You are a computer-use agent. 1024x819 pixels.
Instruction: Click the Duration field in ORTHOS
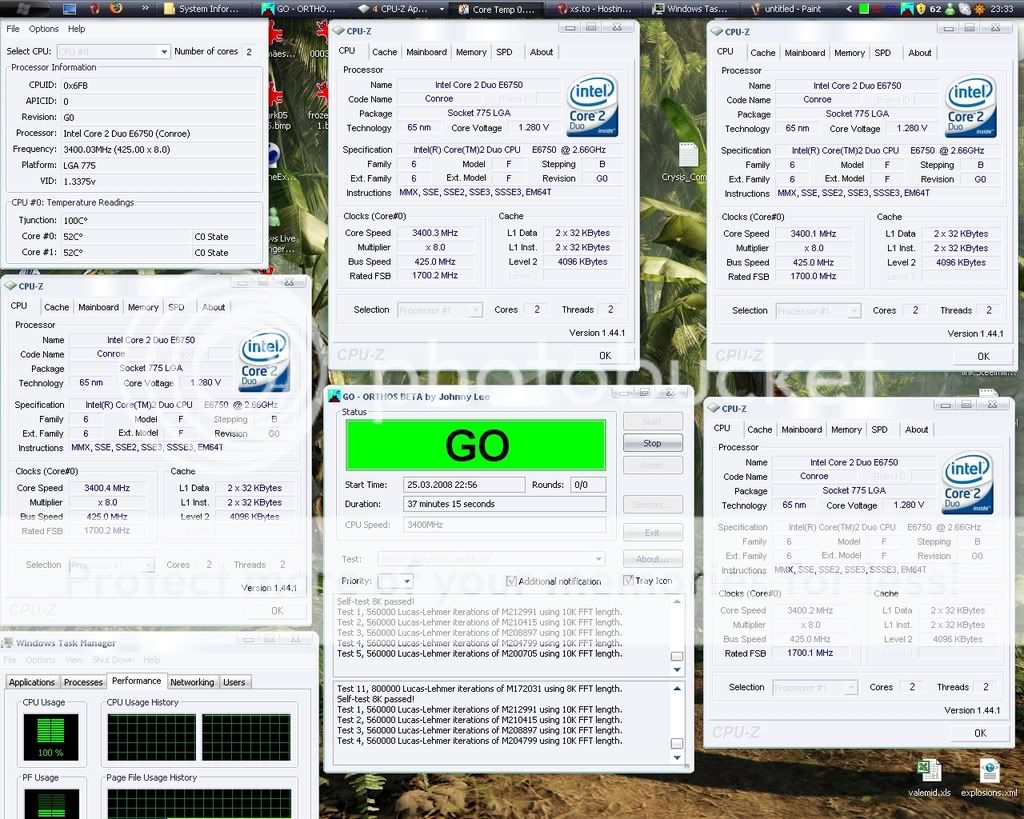[504, 504]
